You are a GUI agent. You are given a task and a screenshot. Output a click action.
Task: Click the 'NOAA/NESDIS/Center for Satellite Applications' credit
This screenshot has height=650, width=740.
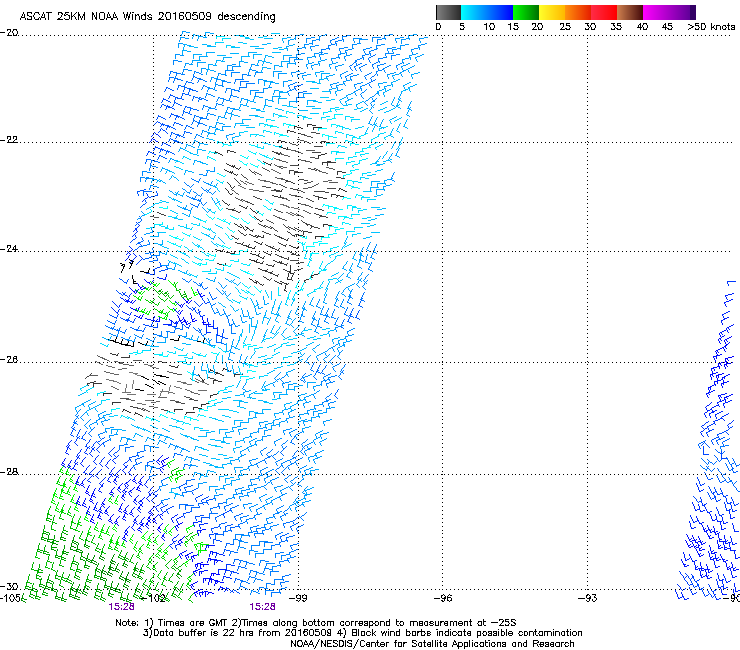pos(432,644)
